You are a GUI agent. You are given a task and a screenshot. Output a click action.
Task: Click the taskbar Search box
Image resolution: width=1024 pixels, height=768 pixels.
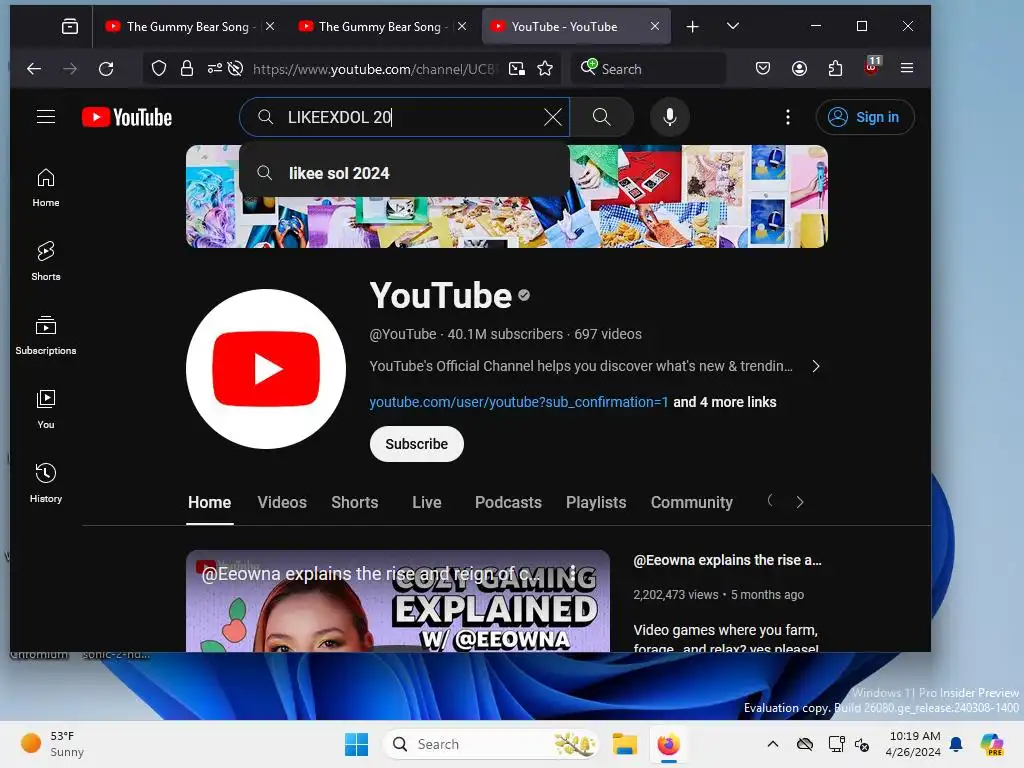click(x=490, y=744)
